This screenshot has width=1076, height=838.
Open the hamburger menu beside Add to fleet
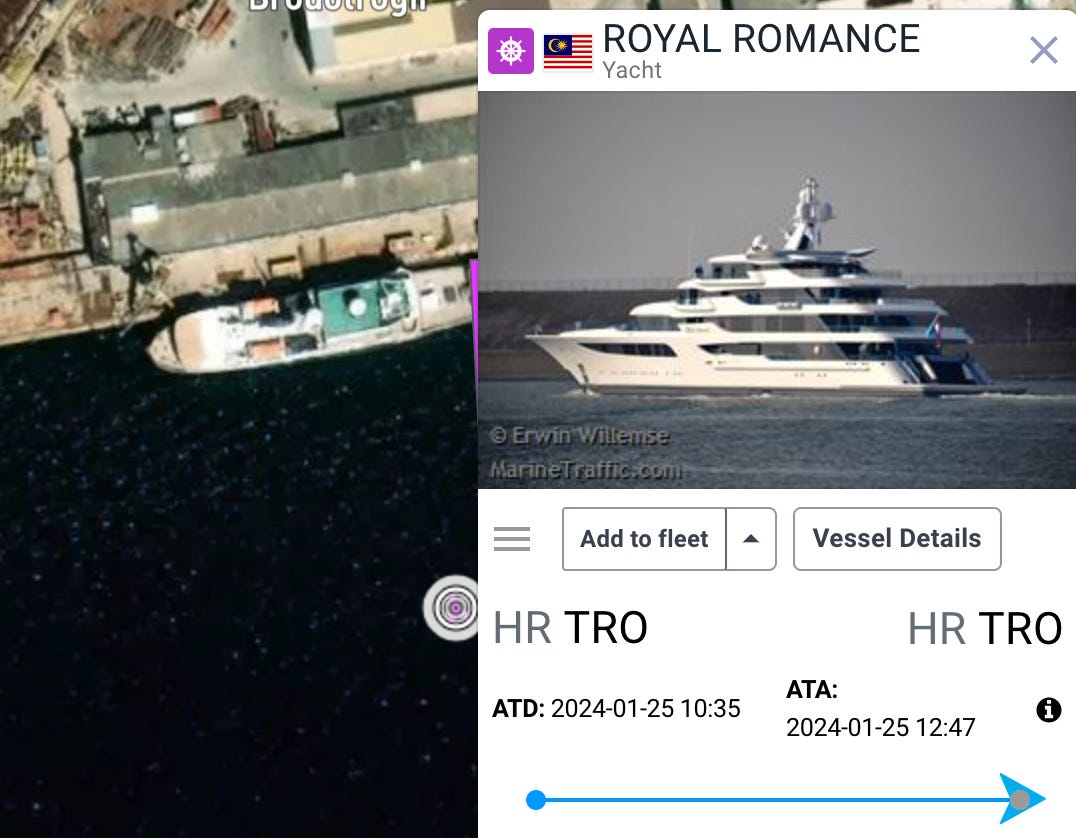pyautogui.click(x=512, y=539)
